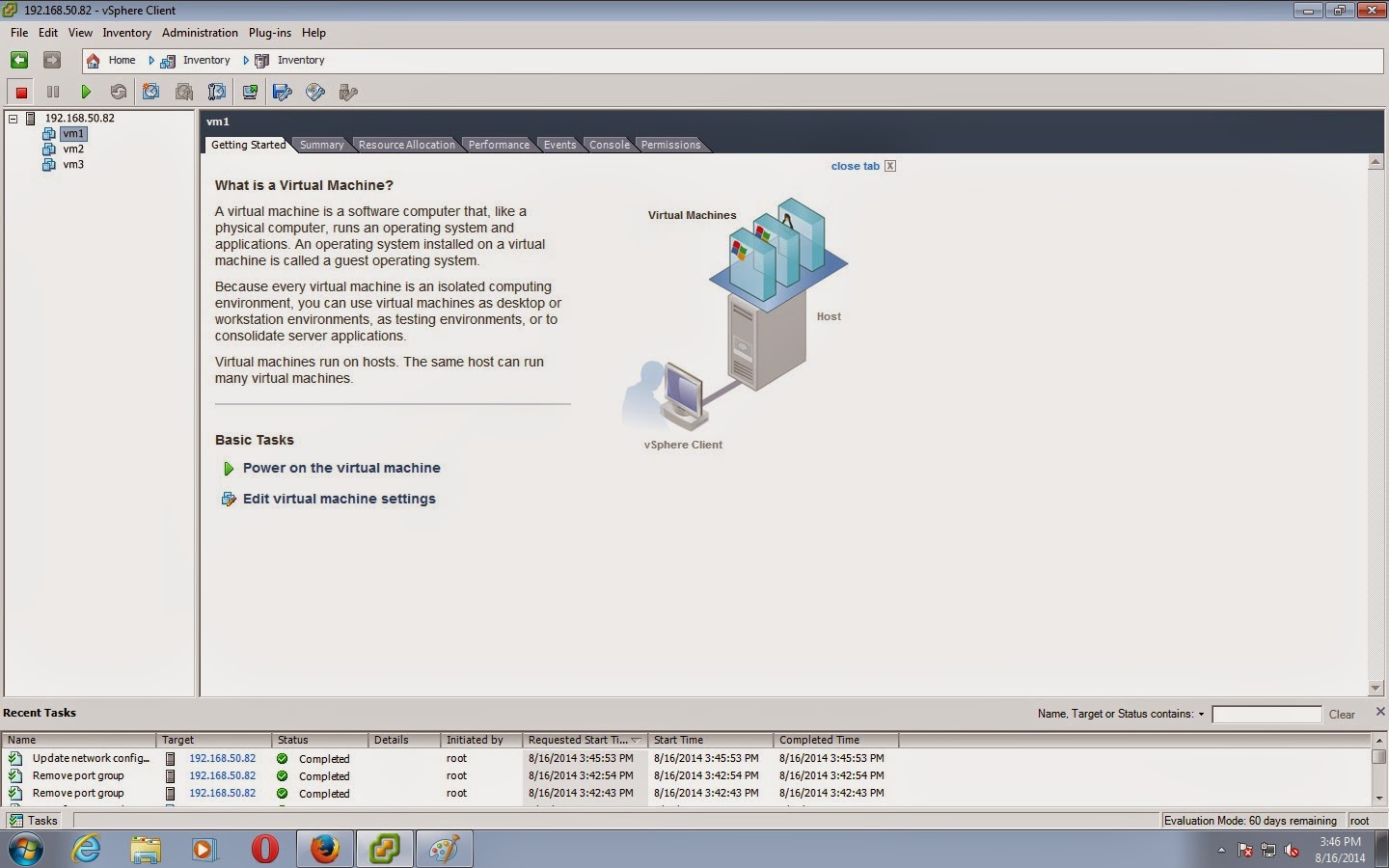1389x868 pixels.
Task: Switch to the Events tab
Action: pyautogui.click(x=559, y=145)
